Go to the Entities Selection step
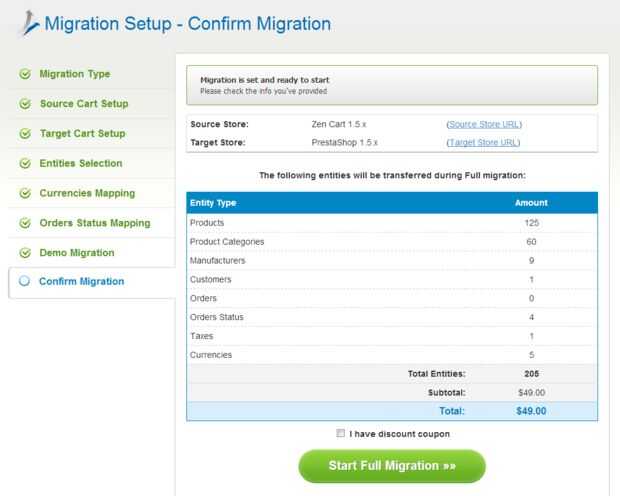 (x=81, y=163)
